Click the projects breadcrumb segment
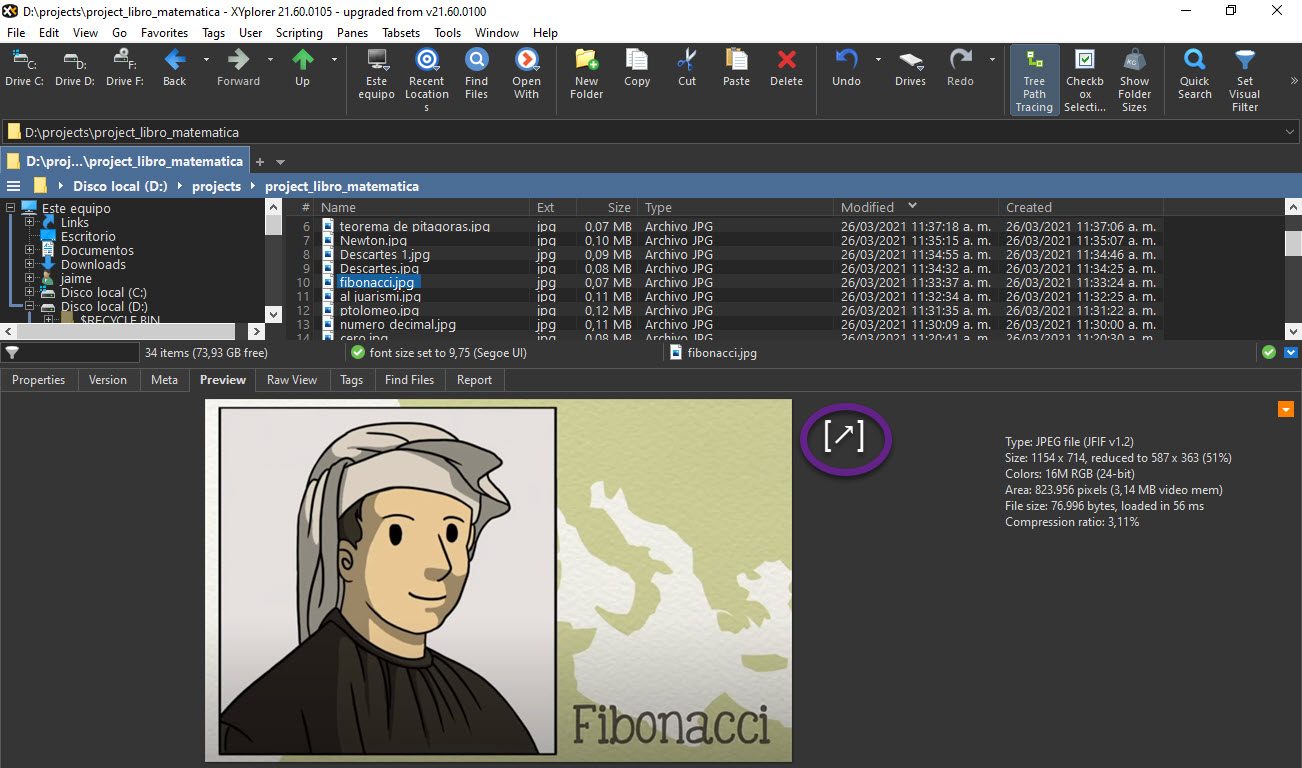This screenshot has width=1302, height=768. point(217,186)
